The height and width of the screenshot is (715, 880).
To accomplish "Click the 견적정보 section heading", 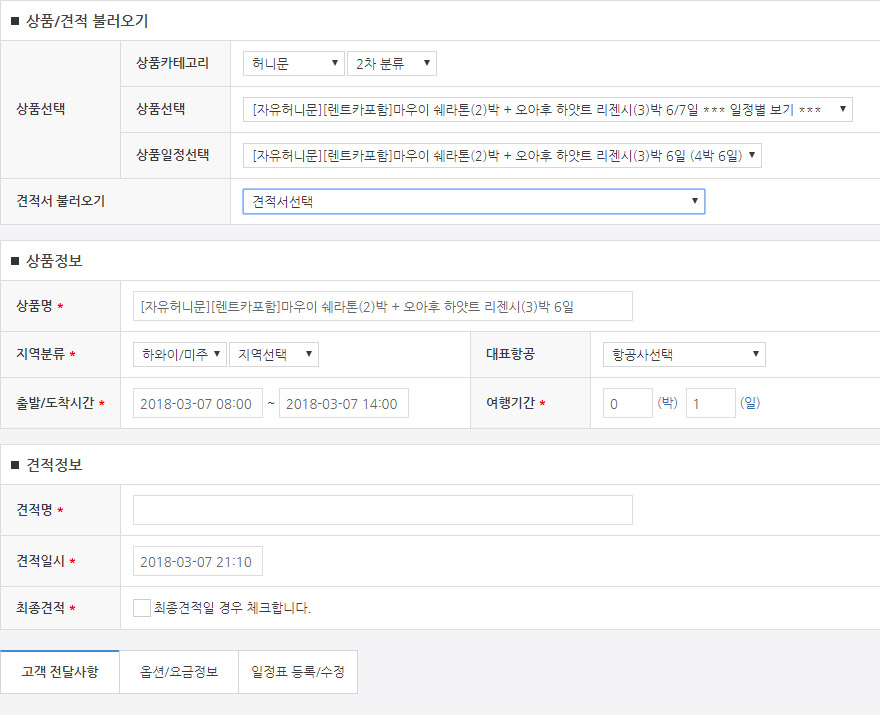I will tap(54, 465).
